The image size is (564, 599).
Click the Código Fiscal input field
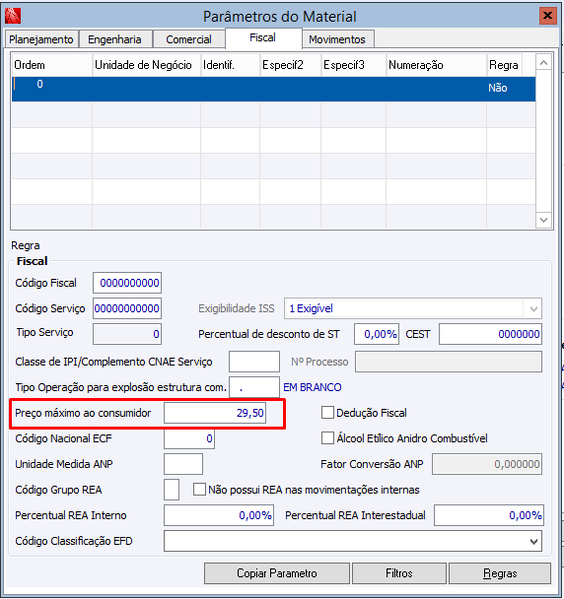click(x=127, y=283)
